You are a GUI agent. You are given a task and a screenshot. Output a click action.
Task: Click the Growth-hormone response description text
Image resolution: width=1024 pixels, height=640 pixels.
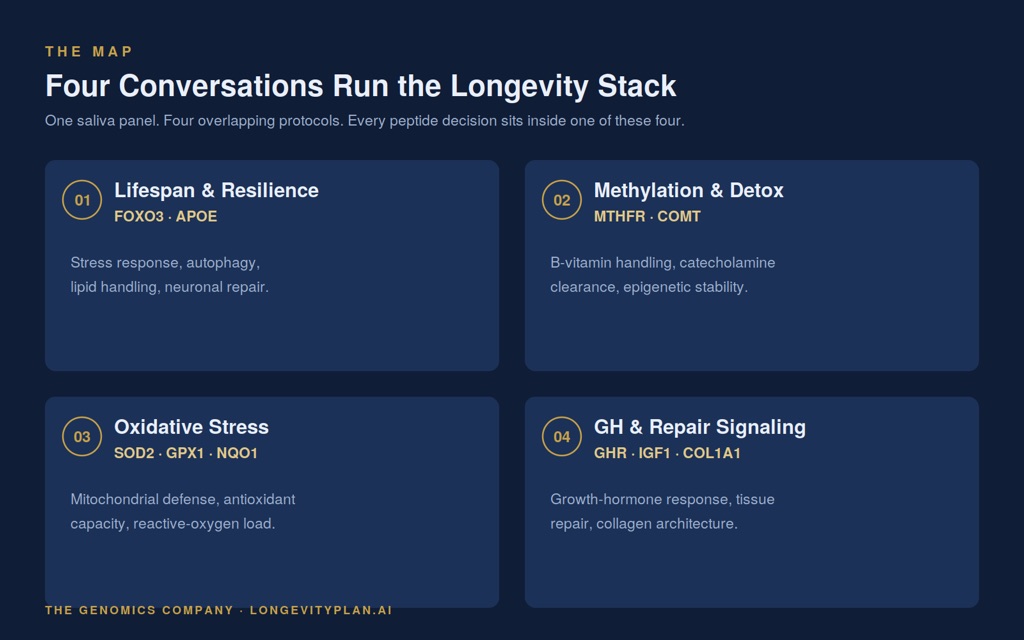tap(662, 511)
